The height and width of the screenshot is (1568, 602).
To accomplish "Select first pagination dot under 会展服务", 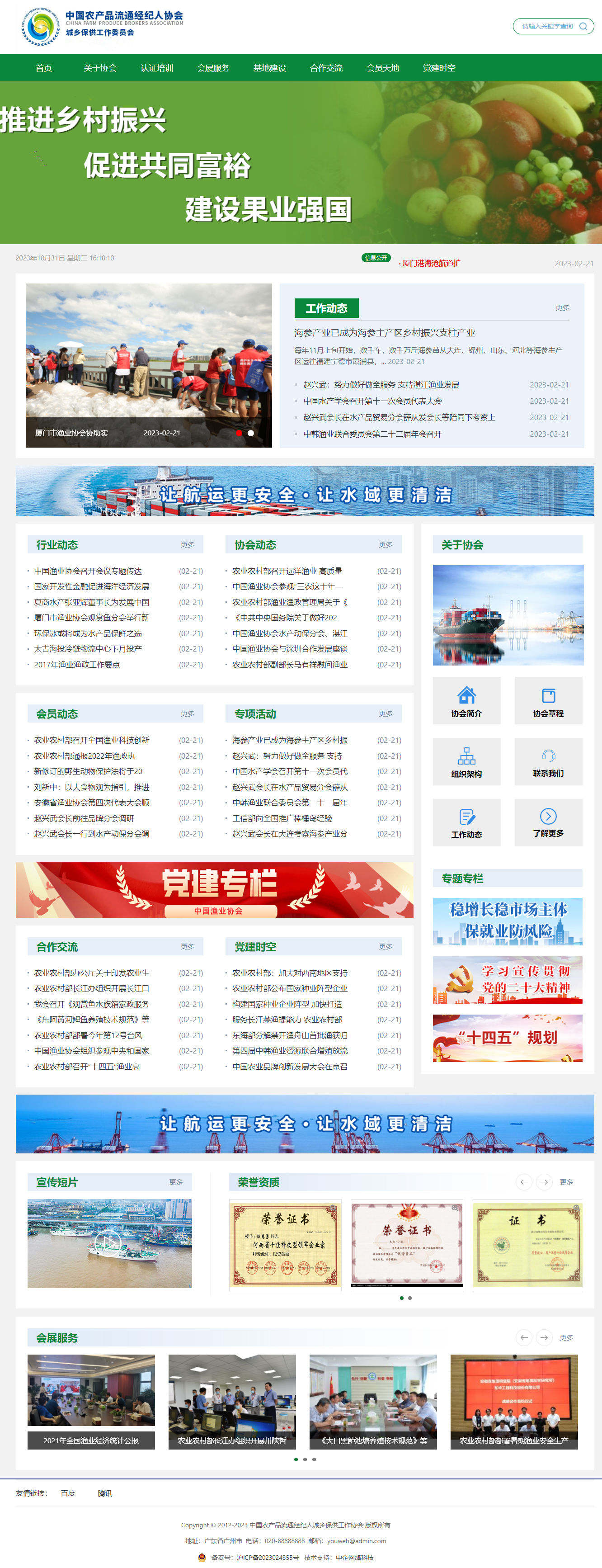I will tap(296, 1459).
